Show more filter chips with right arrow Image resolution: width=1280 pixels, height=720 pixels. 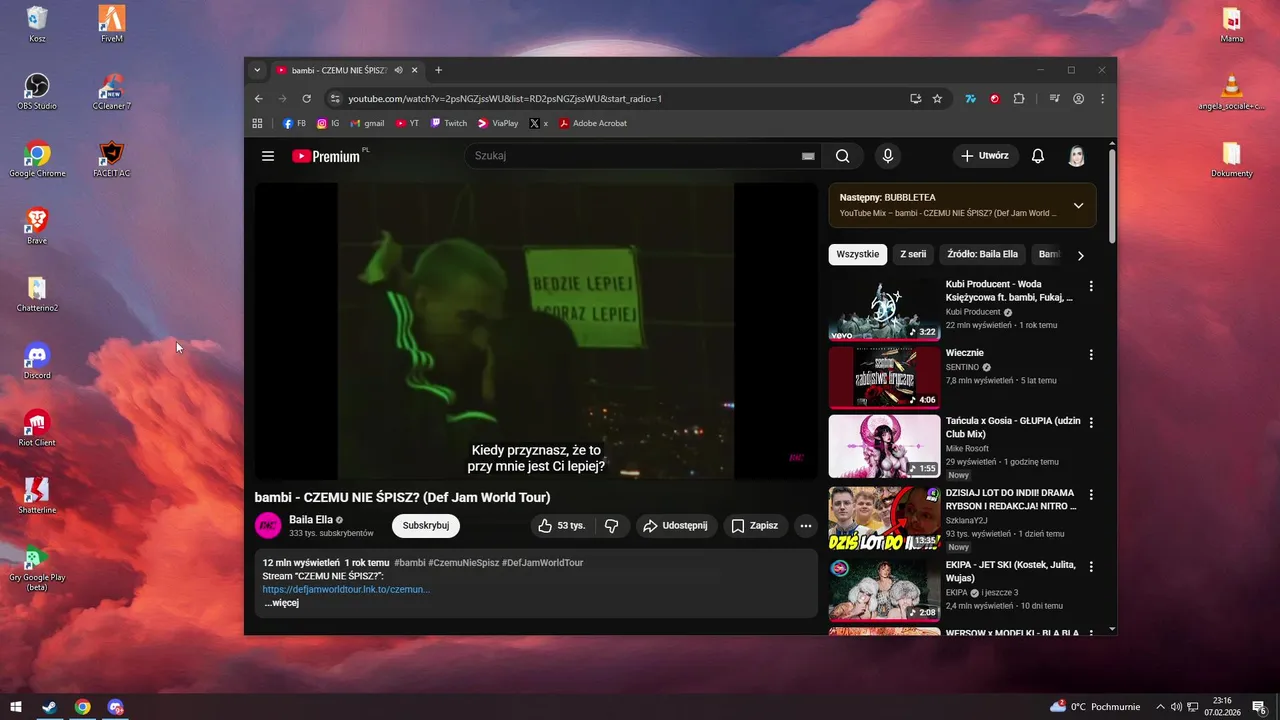1080,255
